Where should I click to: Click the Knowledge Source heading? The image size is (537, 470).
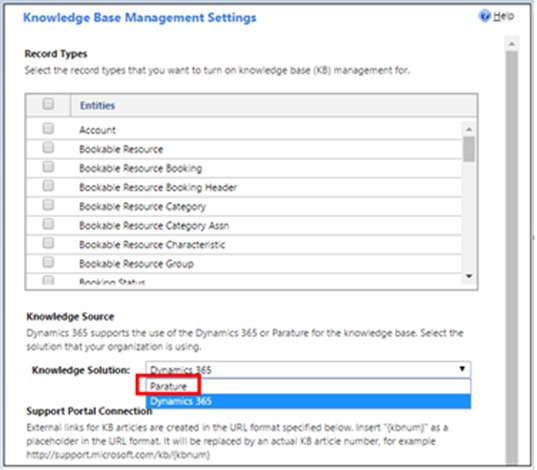tap(70, 317)
